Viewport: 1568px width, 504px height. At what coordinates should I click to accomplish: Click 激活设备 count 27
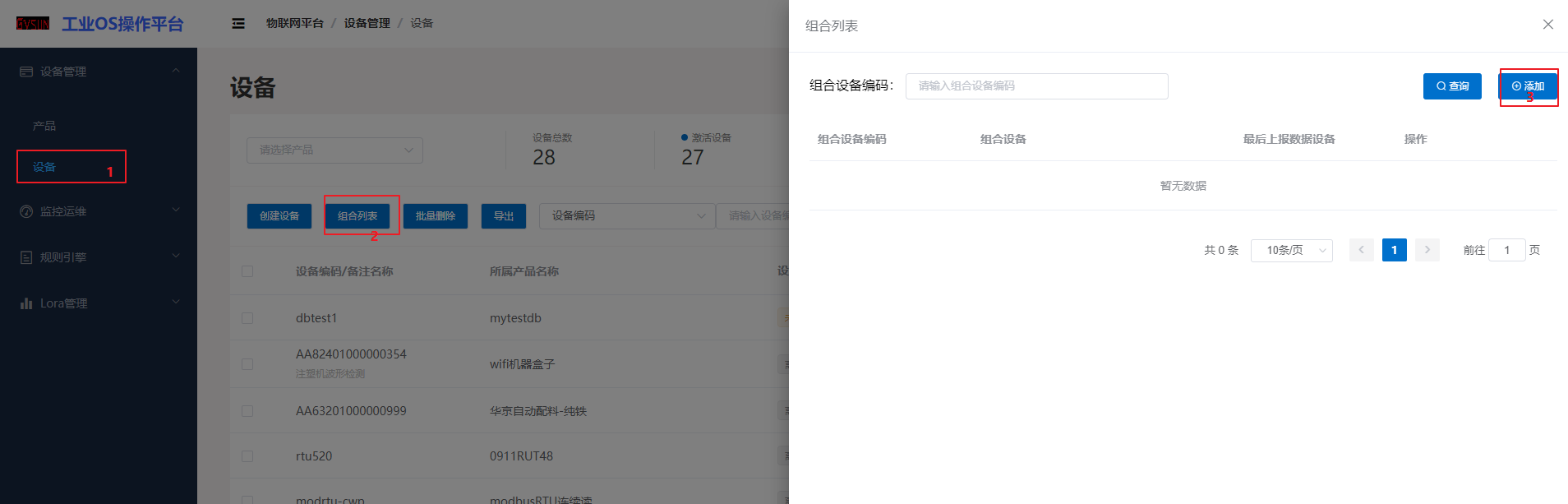tap(693, 158)
